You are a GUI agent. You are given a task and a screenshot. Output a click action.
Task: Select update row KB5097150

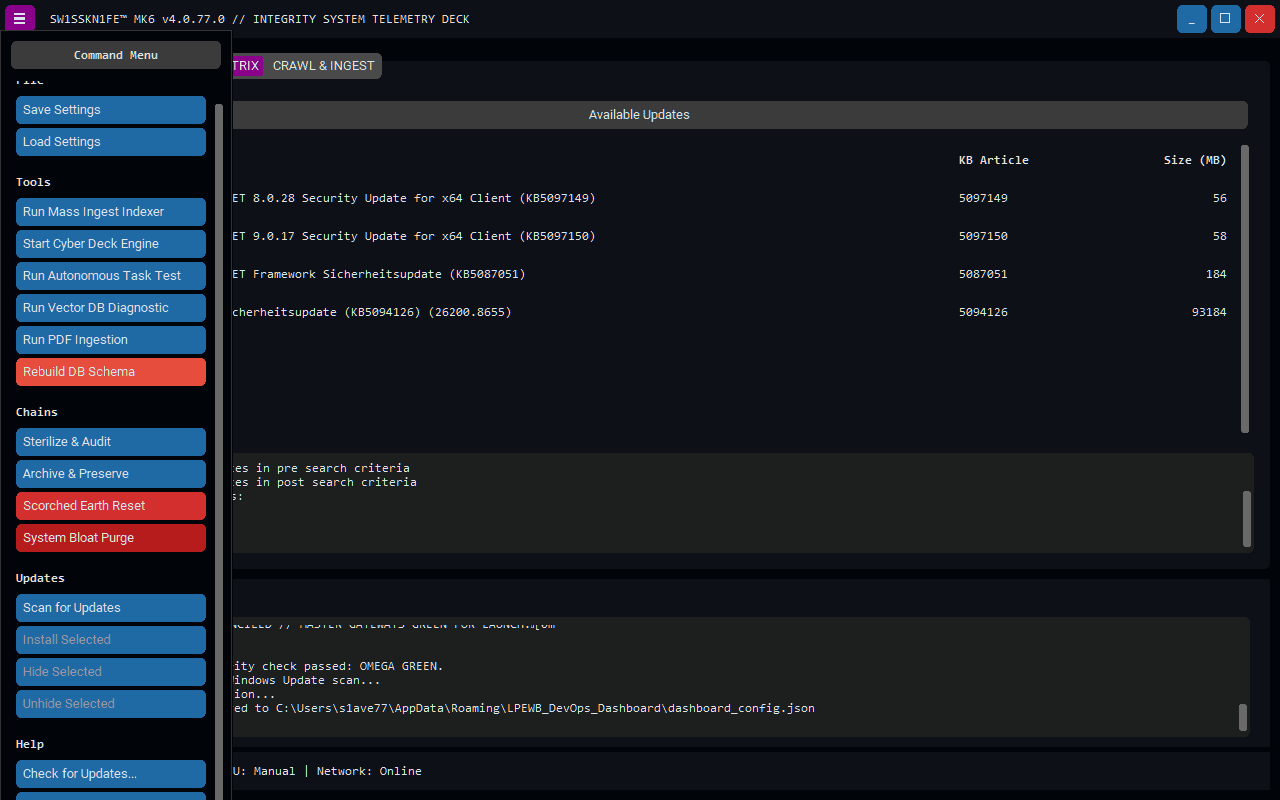point(734,236)
